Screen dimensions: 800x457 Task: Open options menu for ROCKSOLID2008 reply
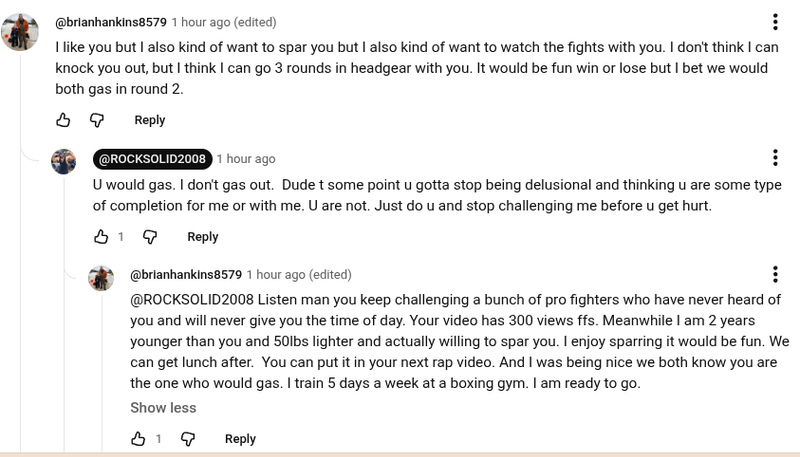pyautogui.click(x=775, y=158)
